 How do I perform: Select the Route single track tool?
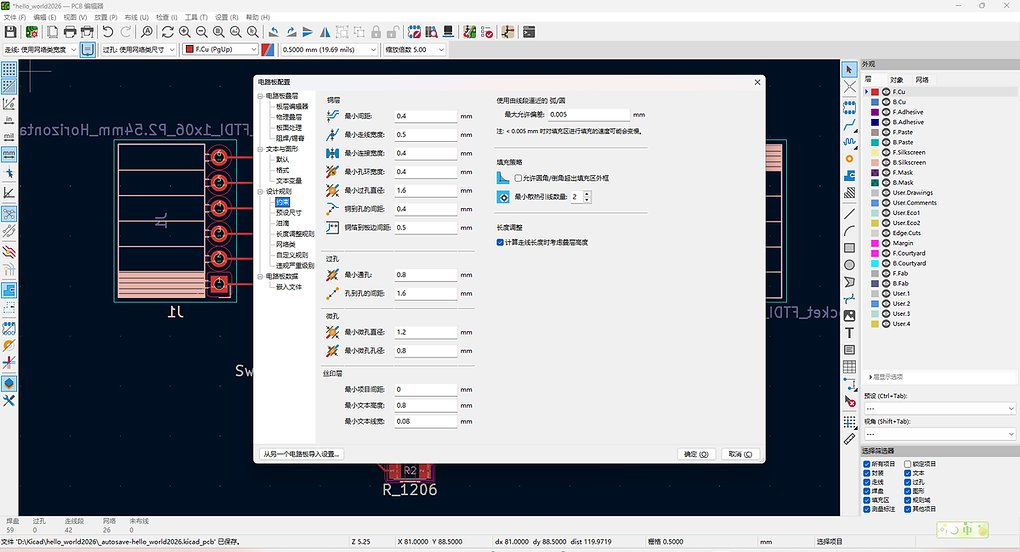click(x=849, y=124)
